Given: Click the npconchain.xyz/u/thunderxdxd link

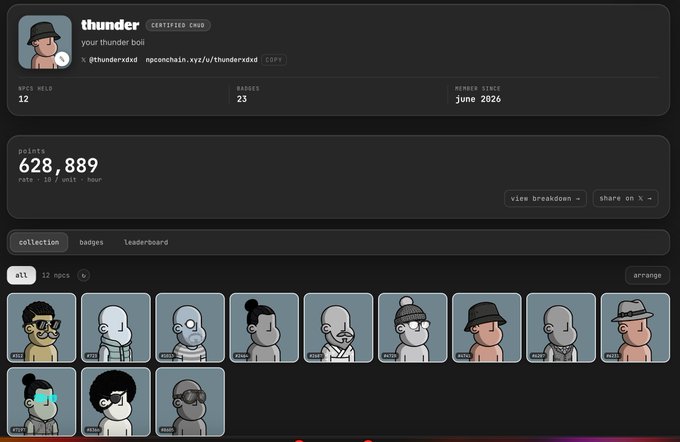Looking at the screenshot, I should [x=201, y=60].
